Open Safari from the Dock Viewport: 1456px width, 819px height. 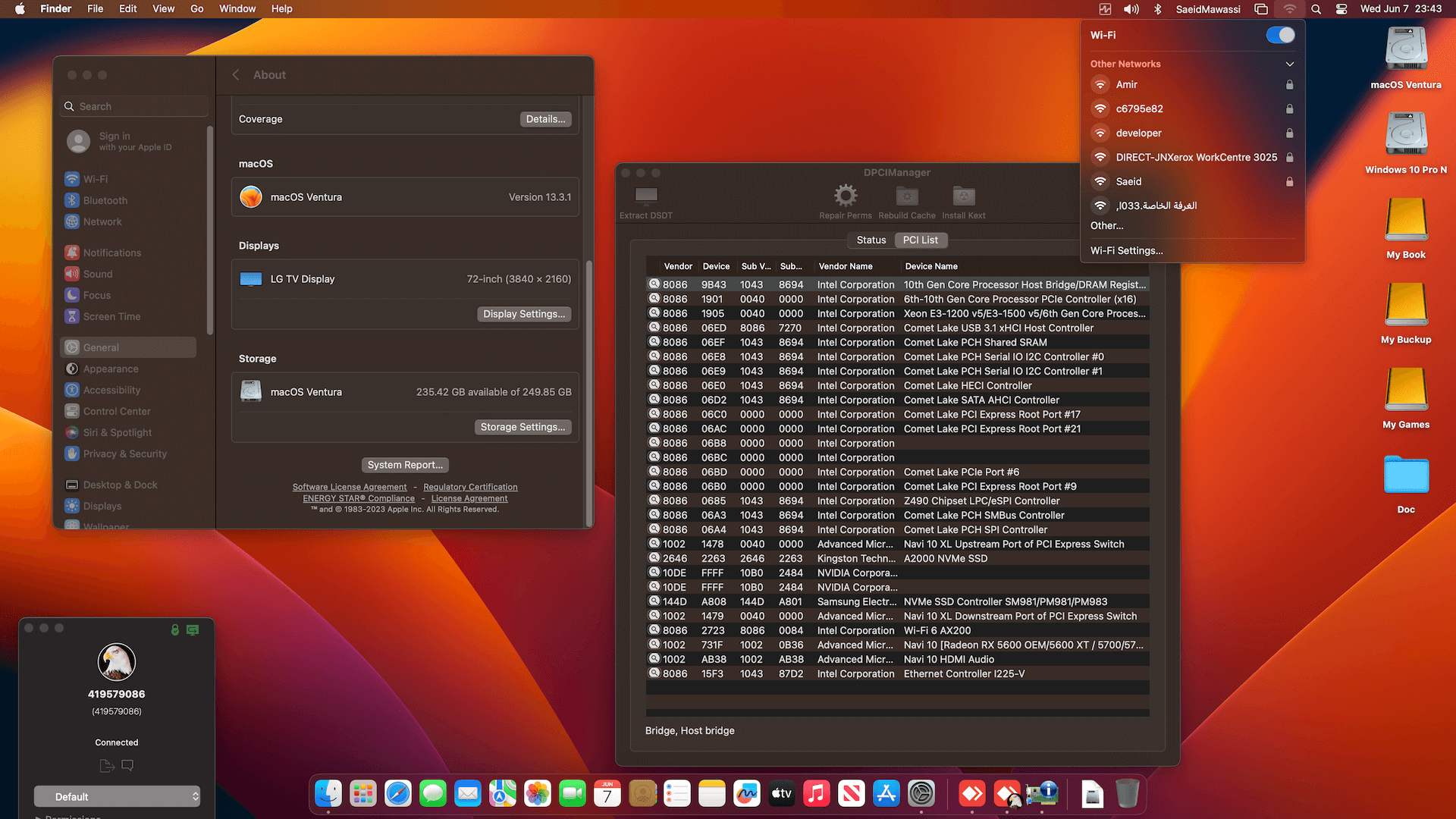click(x=398, y=794)
